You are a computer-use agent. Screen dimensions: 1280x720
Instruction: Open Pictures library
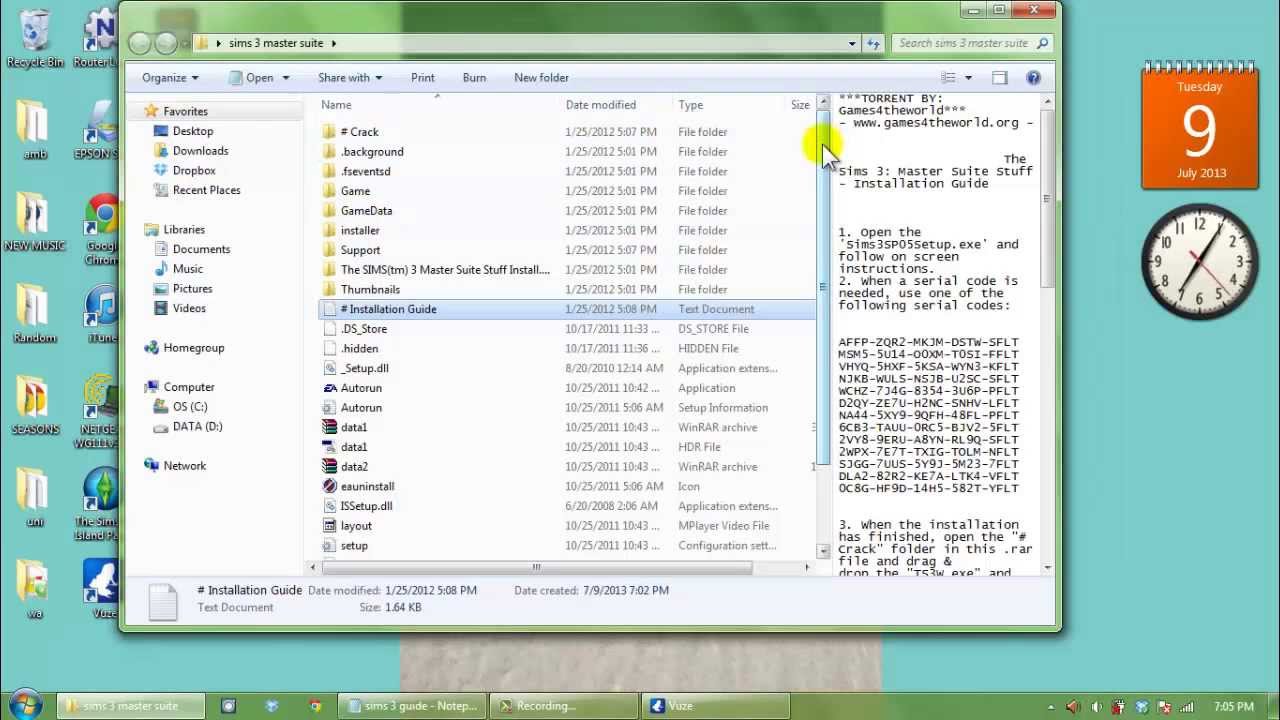(192, 288)
